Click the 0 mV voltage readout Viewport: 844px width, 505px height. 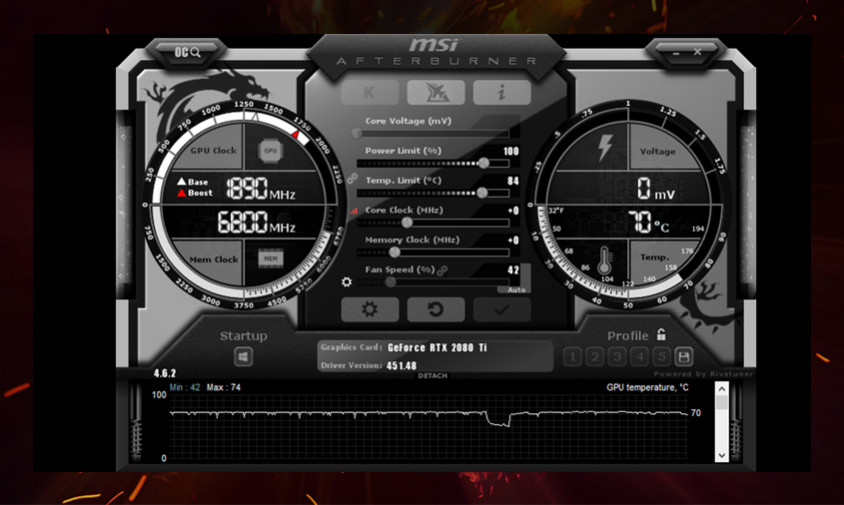(655, 190)
